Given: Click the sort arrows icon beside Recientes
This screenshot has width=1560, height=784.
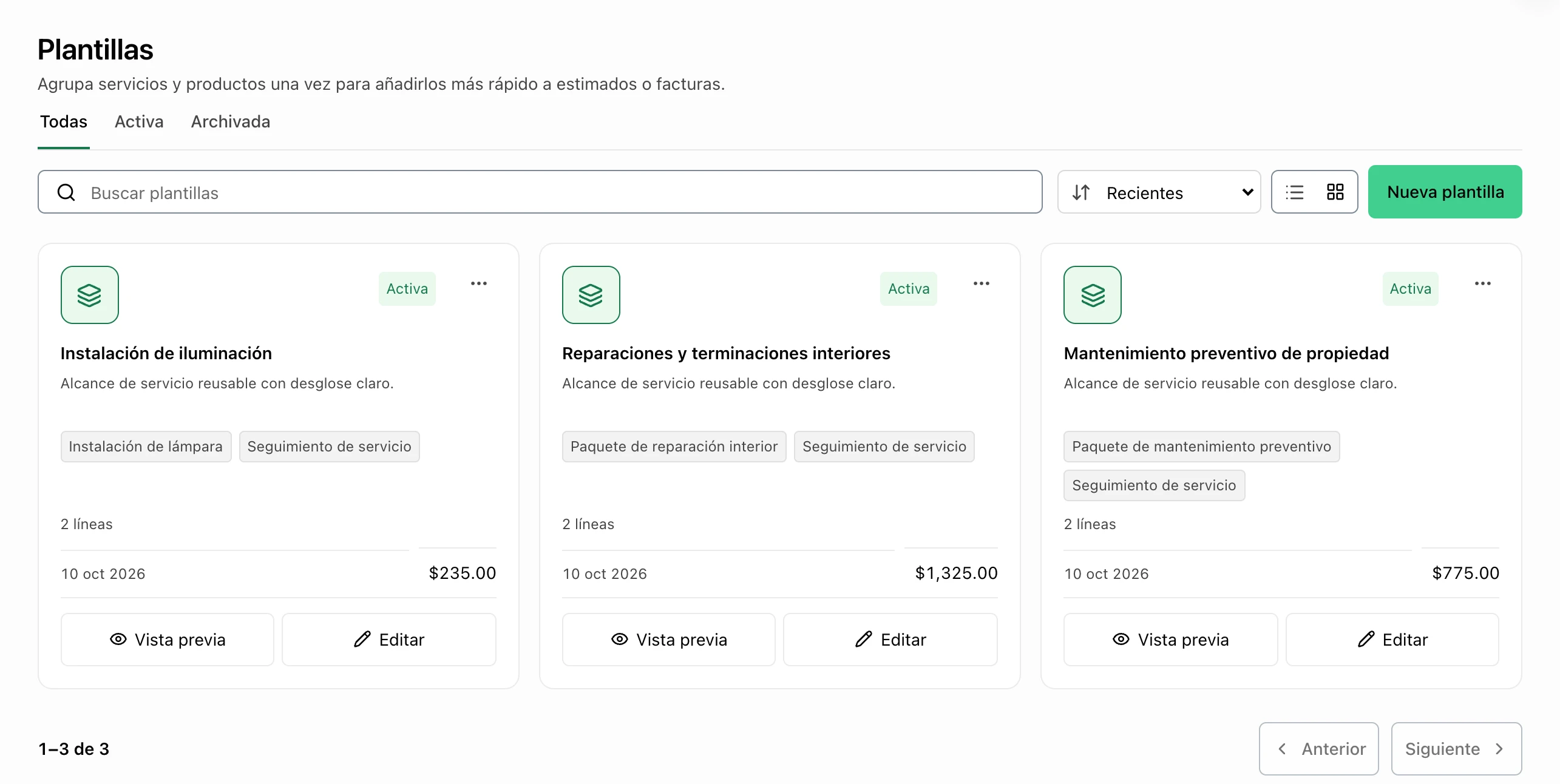Looking at the screenshot, I should tap(1081, 192).
